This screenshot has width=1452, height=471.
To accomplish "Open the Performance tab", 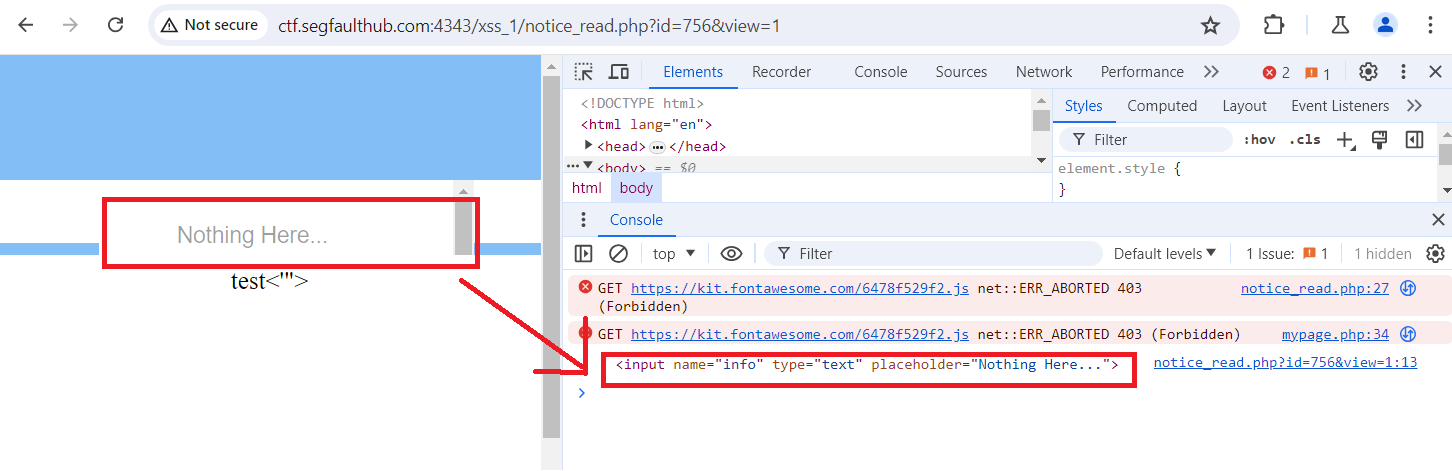I will [x=1142, y=72].
